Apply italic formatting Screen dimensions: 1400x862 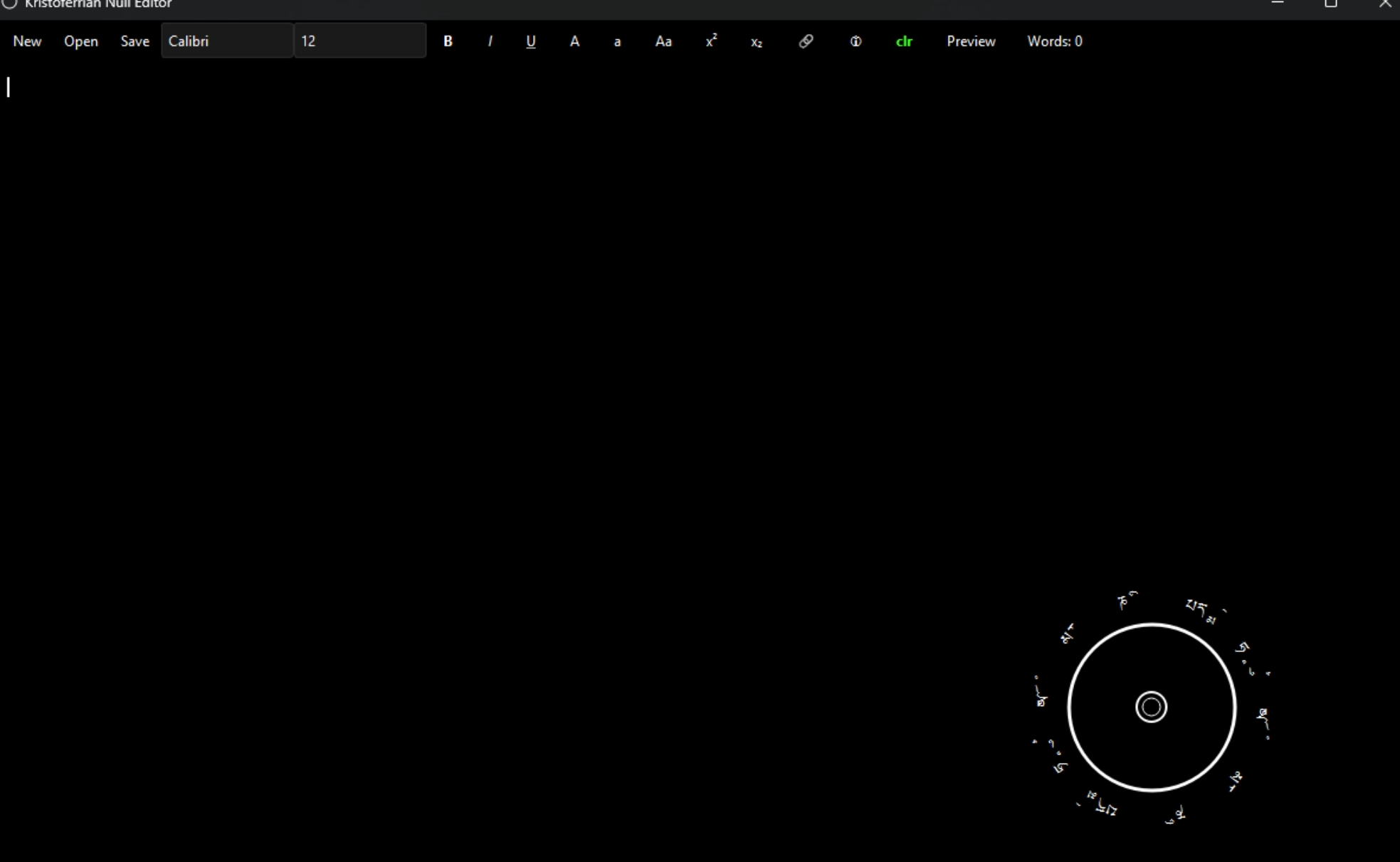[490, 41]
